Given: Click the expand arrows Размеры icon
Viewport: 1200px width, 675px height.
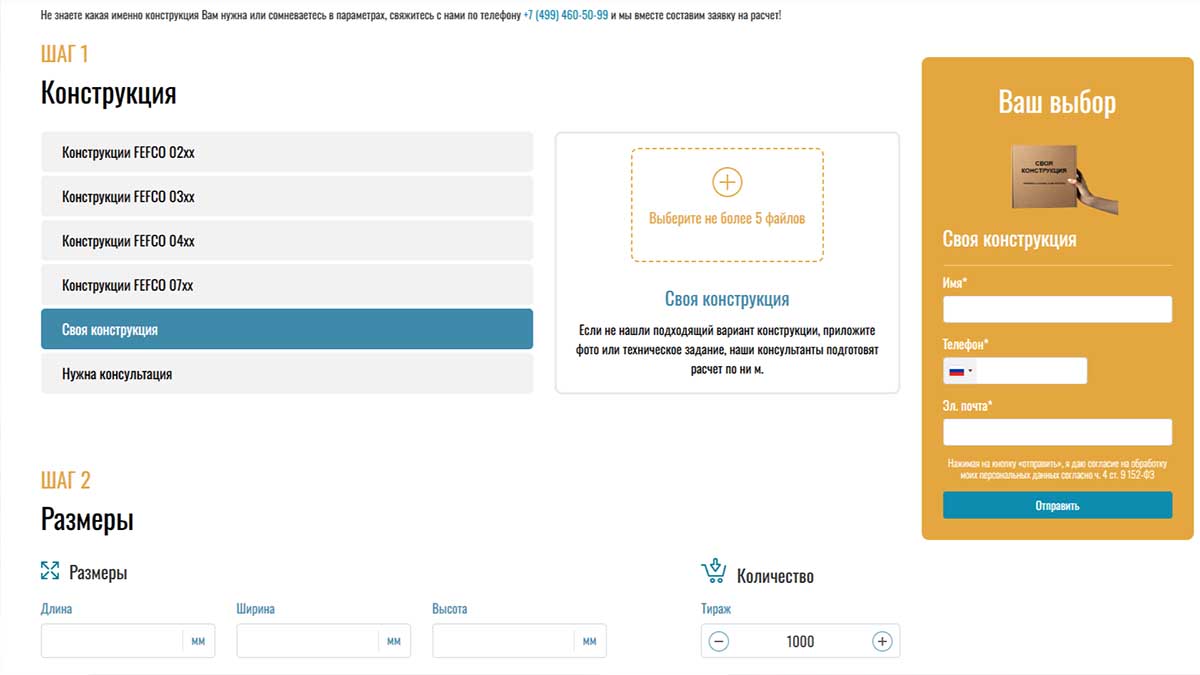Looking at the screenshot, I should click(50, 571).
